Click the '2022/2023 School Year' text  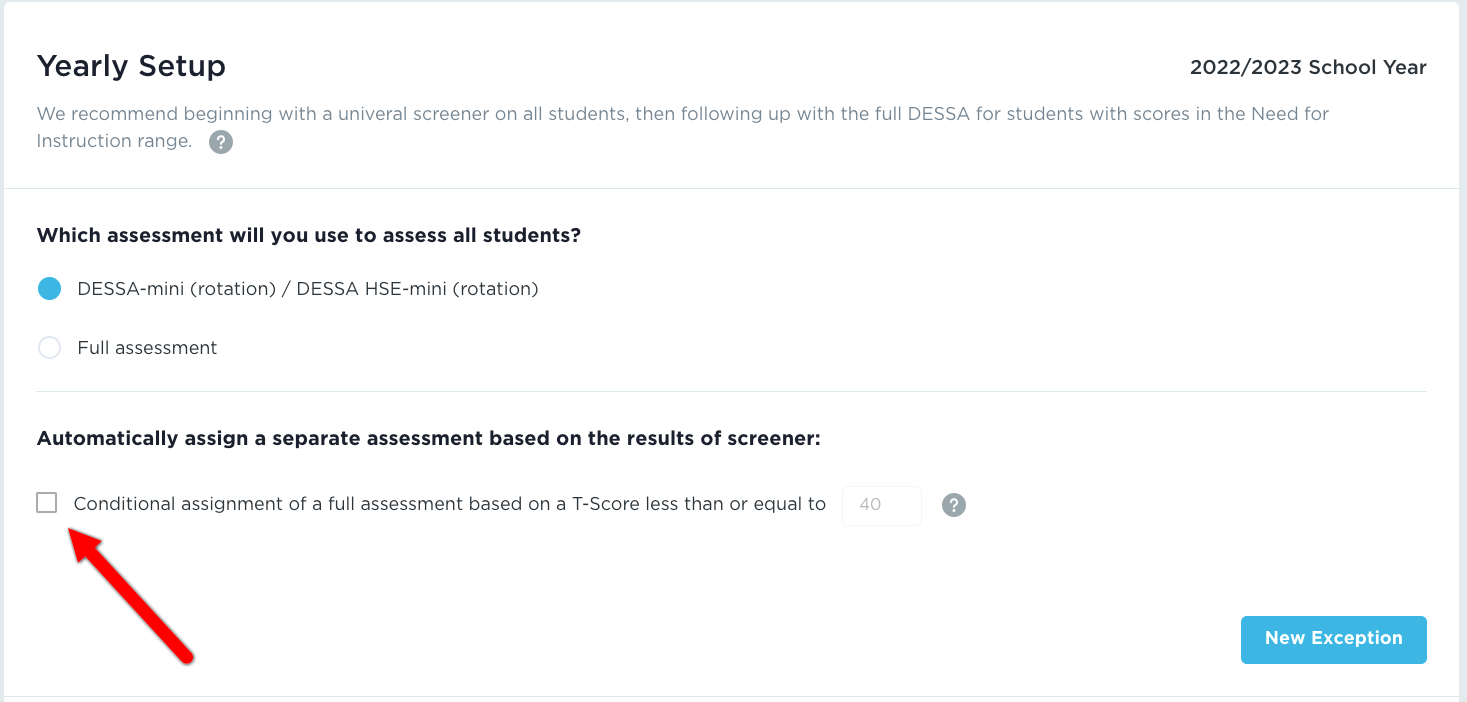1307,68
